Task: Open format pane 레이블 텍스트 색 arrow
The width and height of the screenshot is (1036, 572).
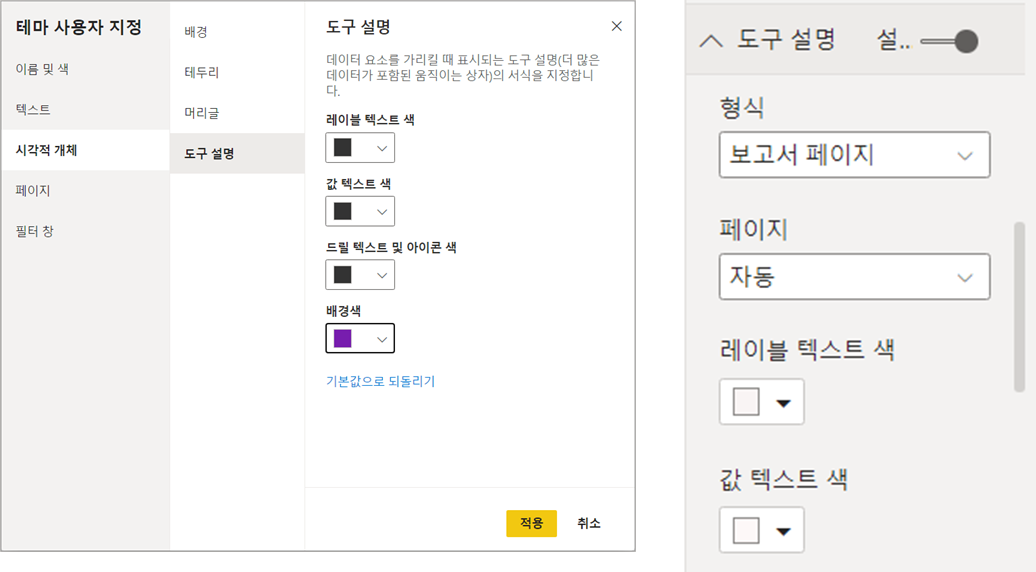Action: (x=784, y=403)
